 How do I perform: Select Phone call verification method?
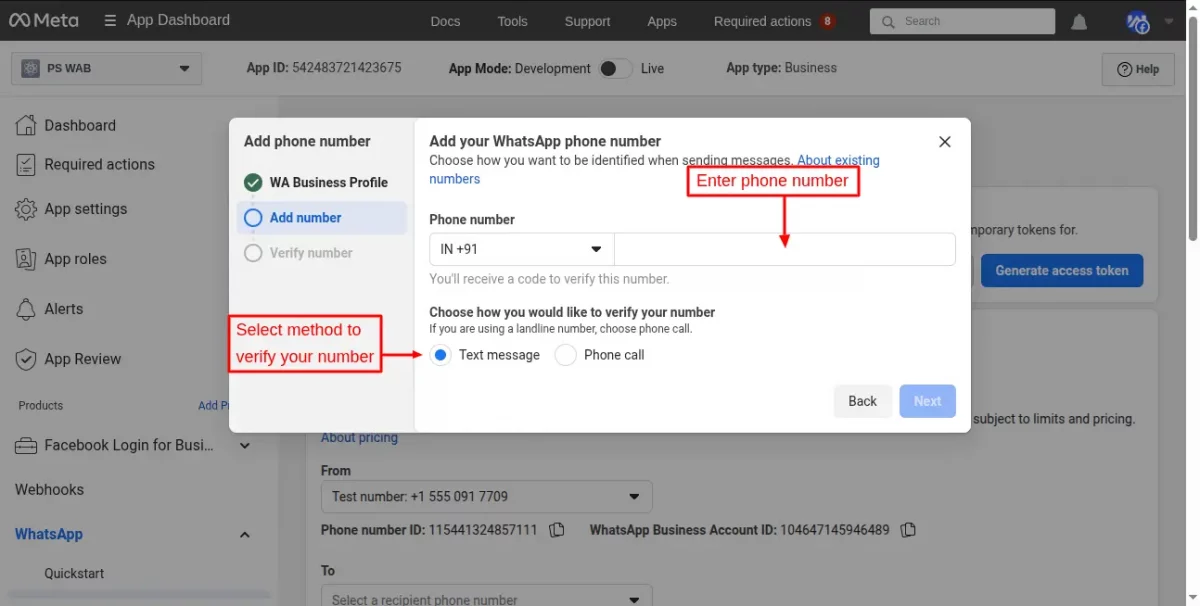tap(566, 355)
